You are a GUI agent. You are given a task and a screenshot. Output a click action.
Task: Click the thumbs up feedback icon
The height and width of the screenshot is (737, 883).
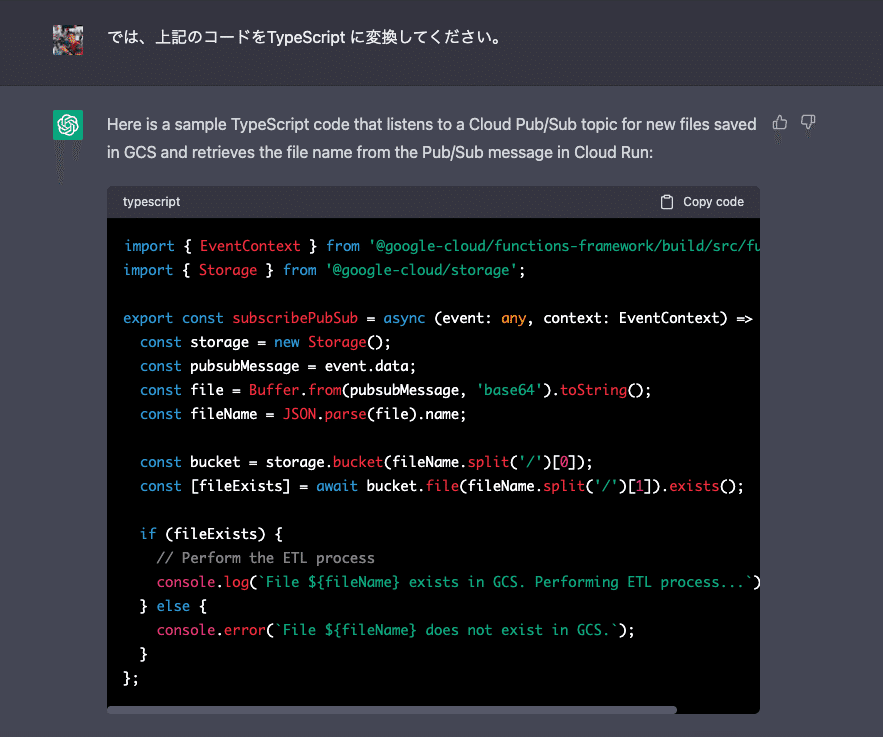tap(780, 123)
